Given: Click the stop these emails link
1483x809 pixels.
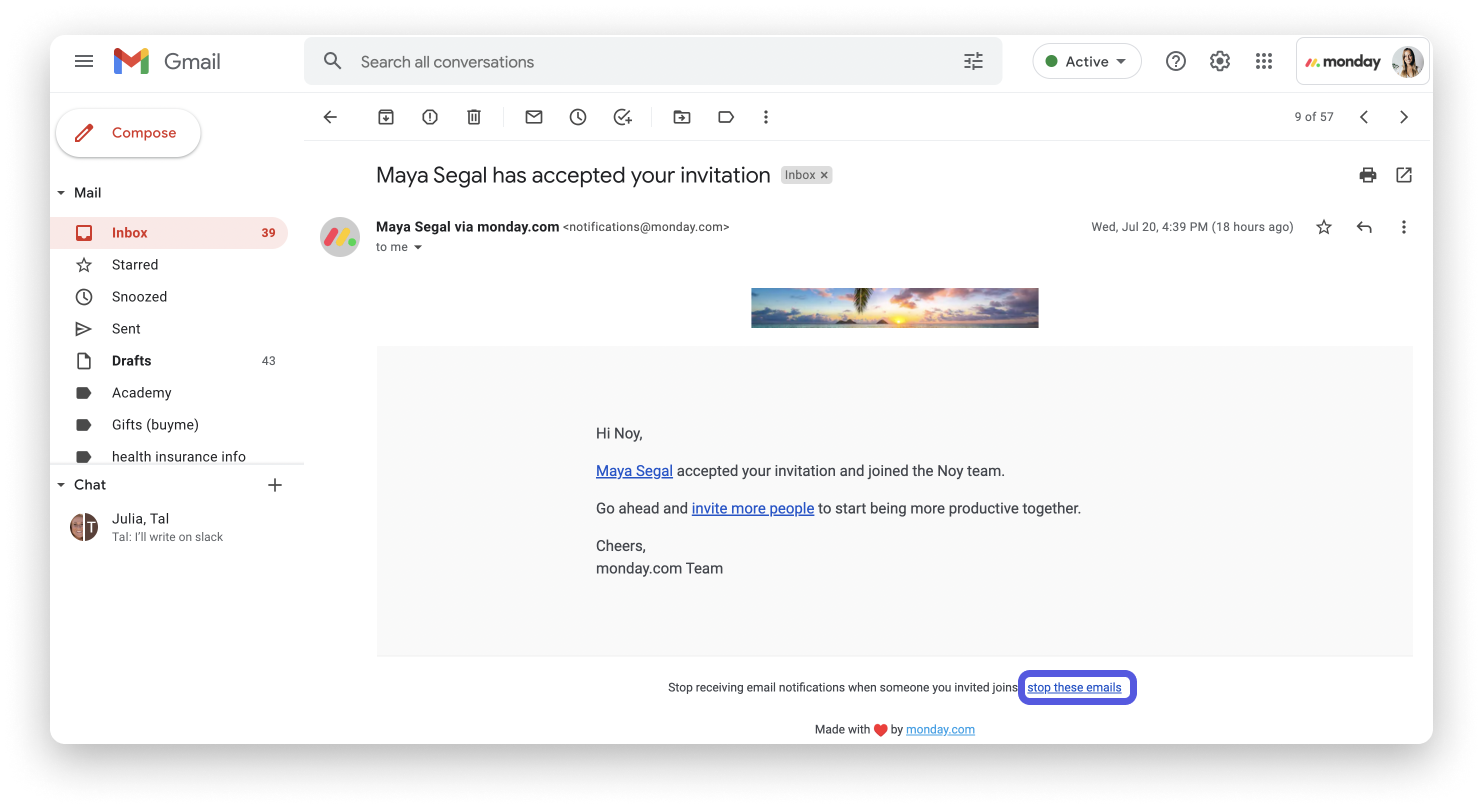Looking at the screenshot, I should (x=1074, y=688).
